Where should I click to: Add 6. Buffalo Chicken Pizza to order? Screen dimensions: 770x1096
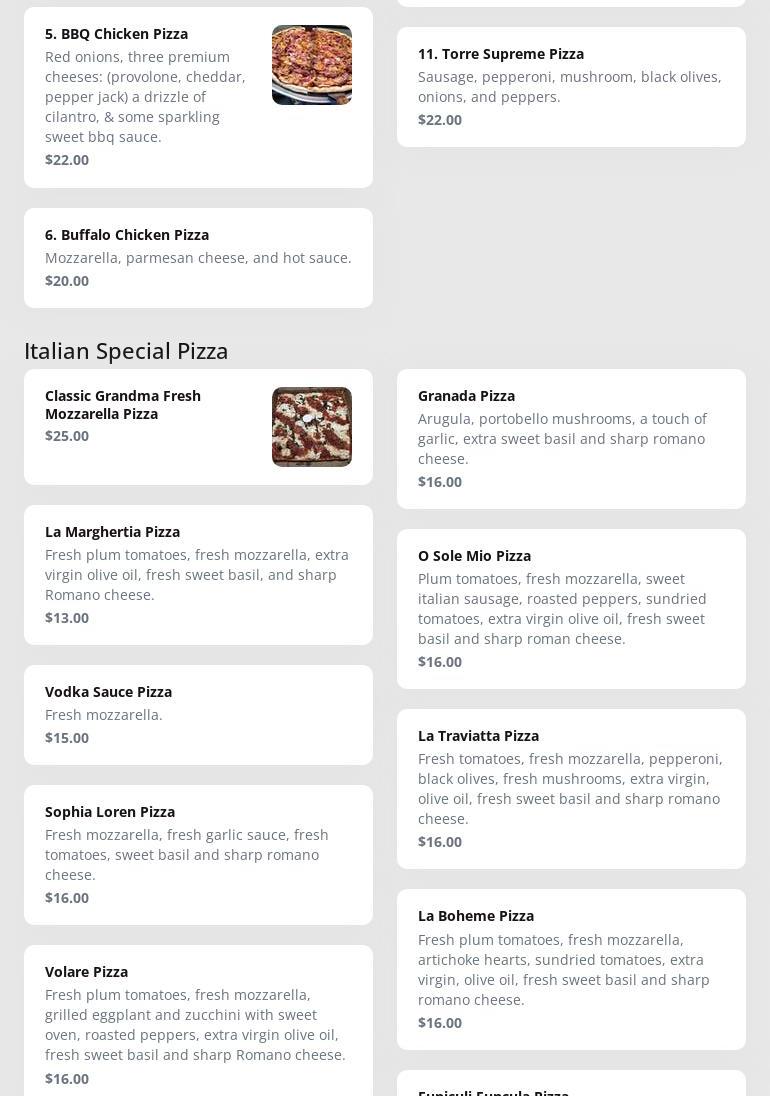tap(198, 258)
